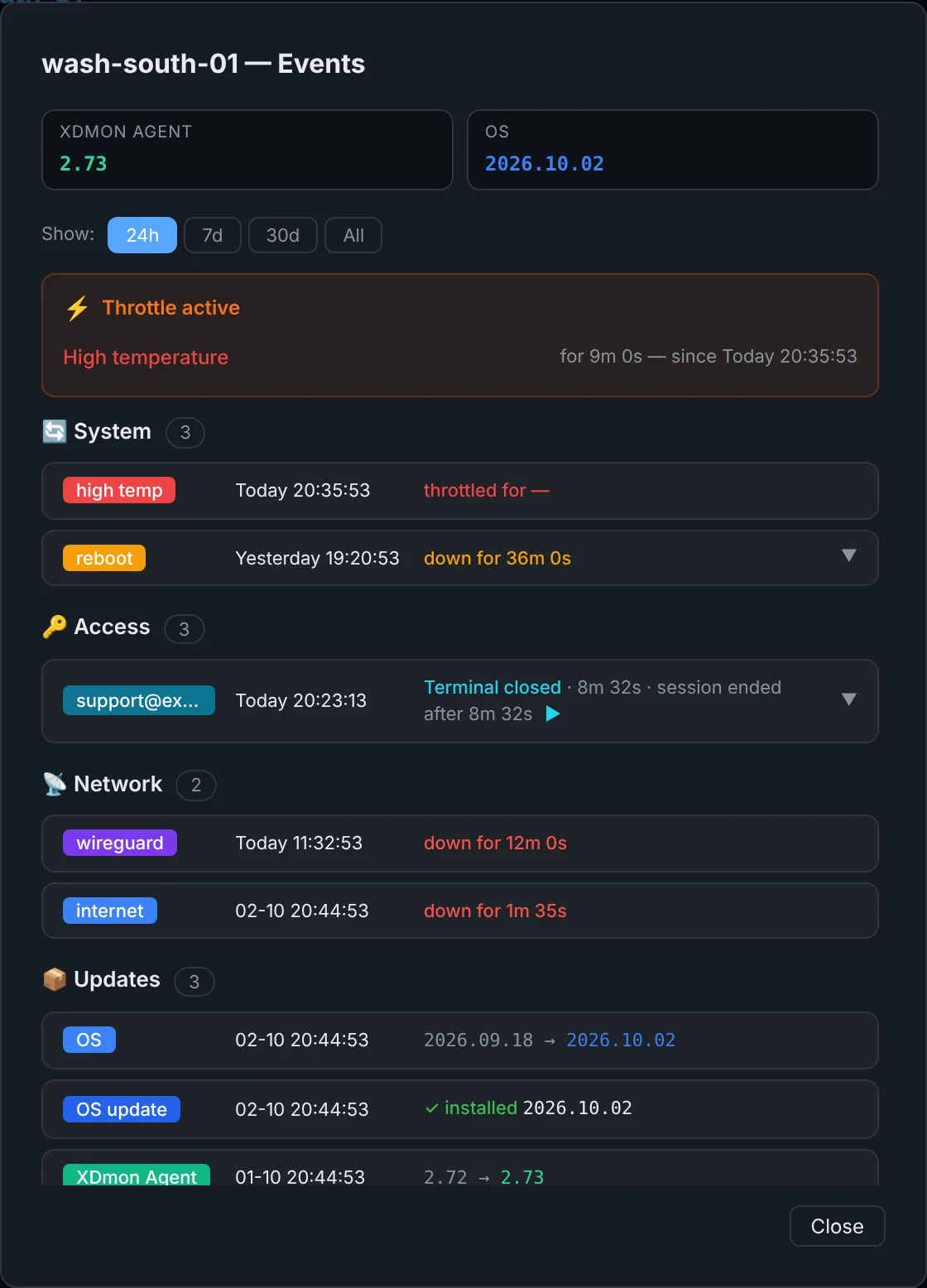Screen dimensions: 927x1288
Task: Click the OS version 2026.10.02 card
Action: (673, 150)
